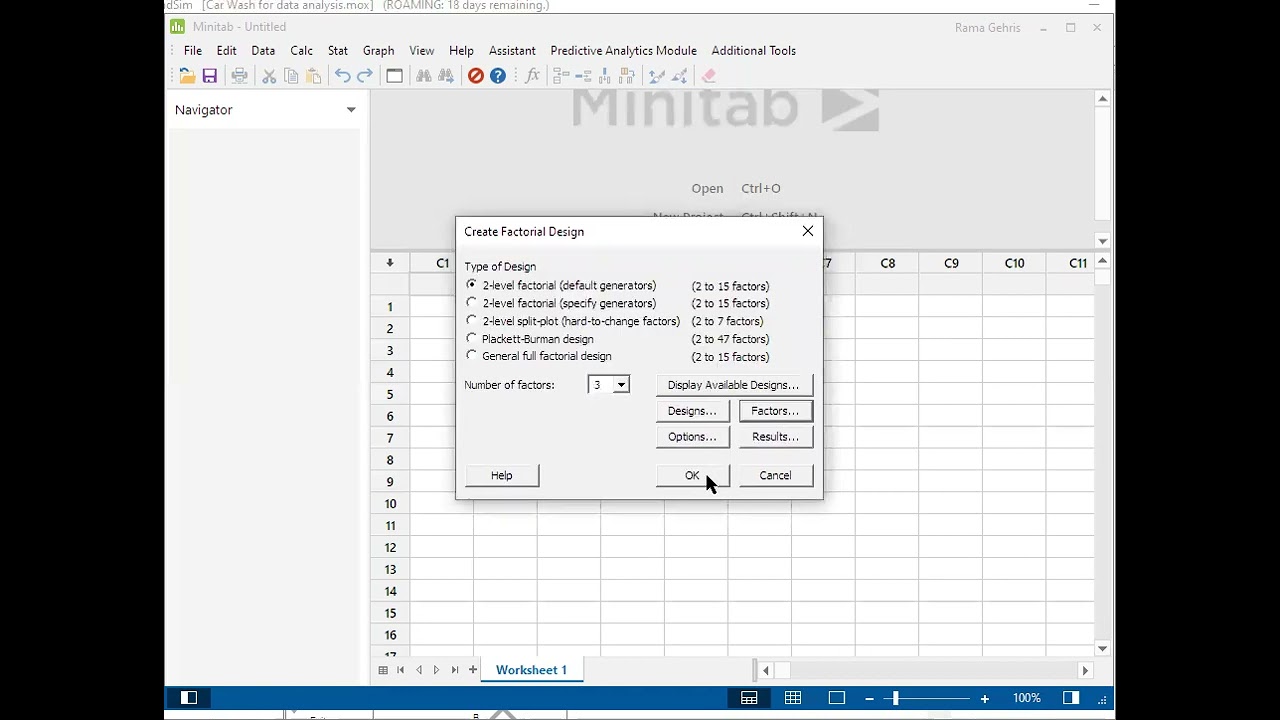Click the C10 column header

[1014, 263]
